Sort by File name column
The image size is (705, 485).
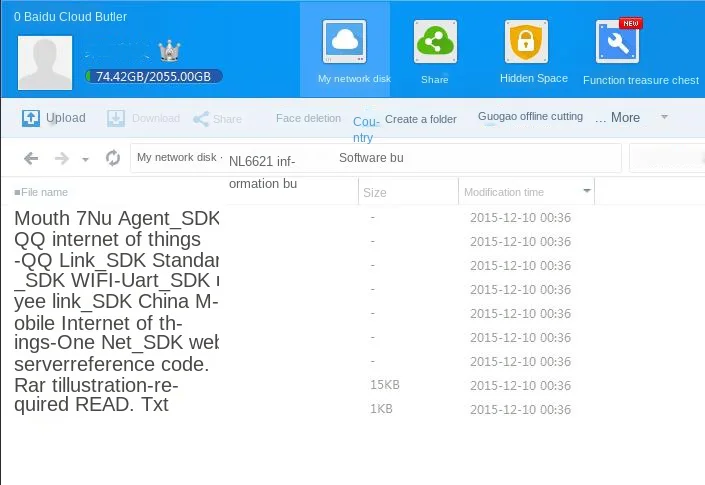pos(44,192)
